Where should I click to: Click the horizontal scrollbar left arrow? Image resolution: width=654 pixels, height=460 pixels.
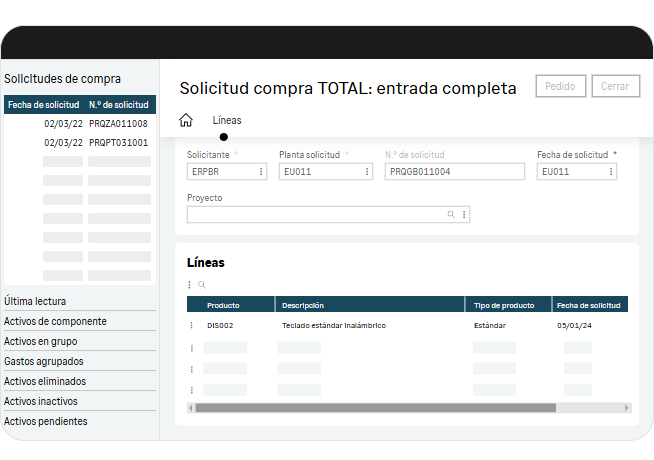point(191,408)
